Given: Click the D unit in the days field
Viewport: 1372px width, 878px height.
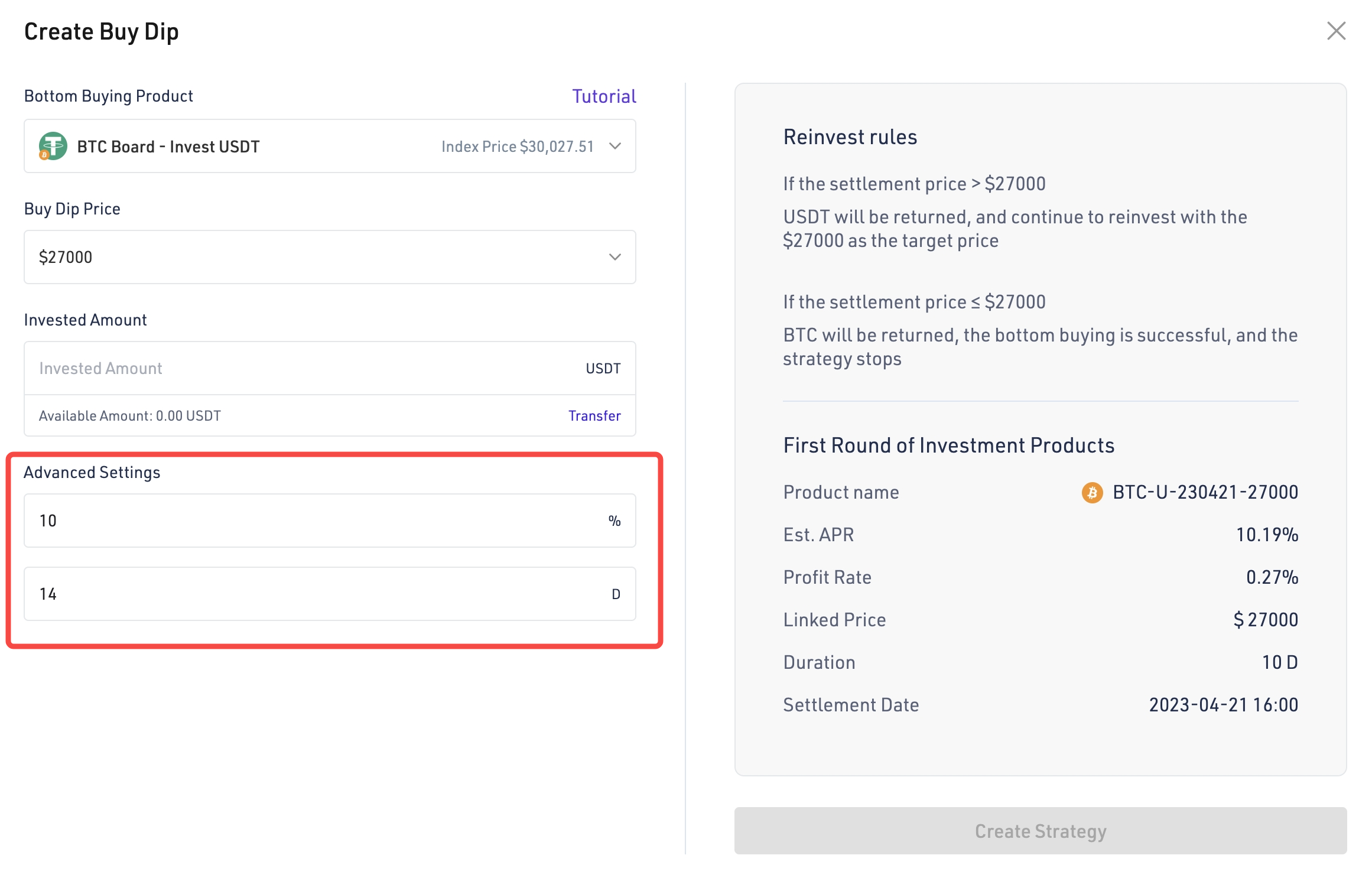Looking at the screenshot, I should click(x=616, y=594).
